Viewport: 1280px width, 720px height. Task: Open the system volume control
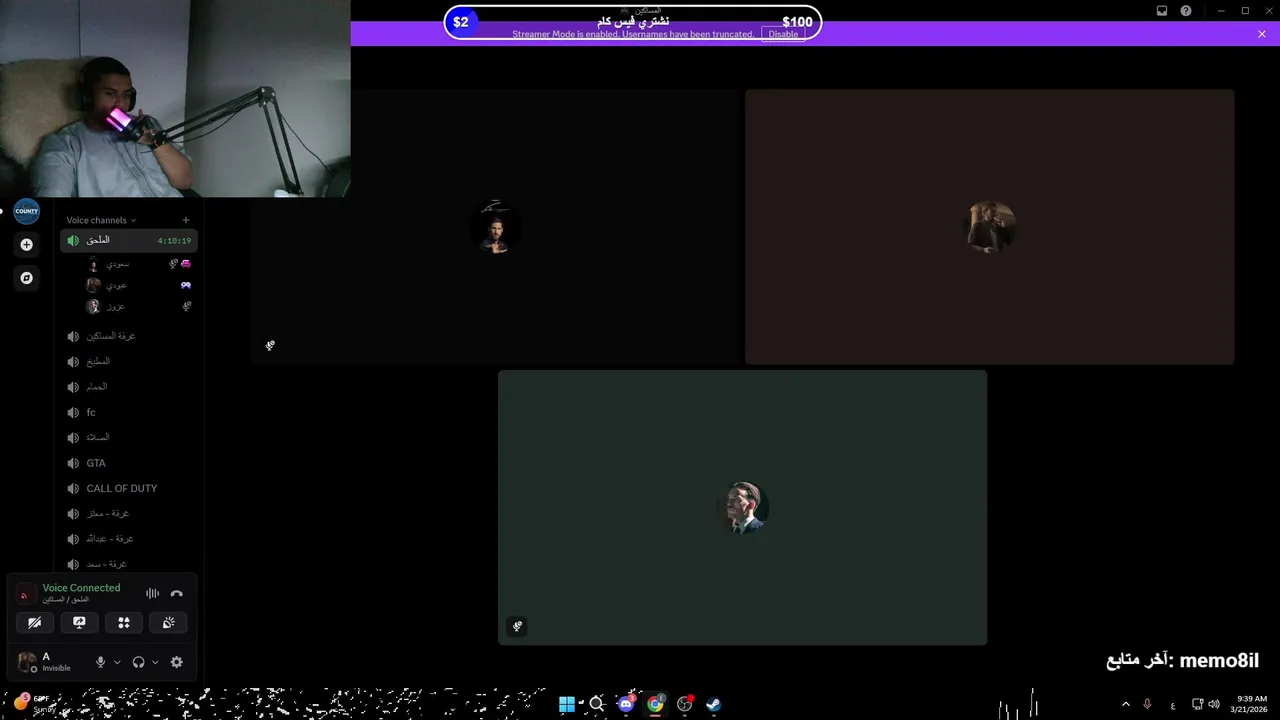pos(1213,704)
